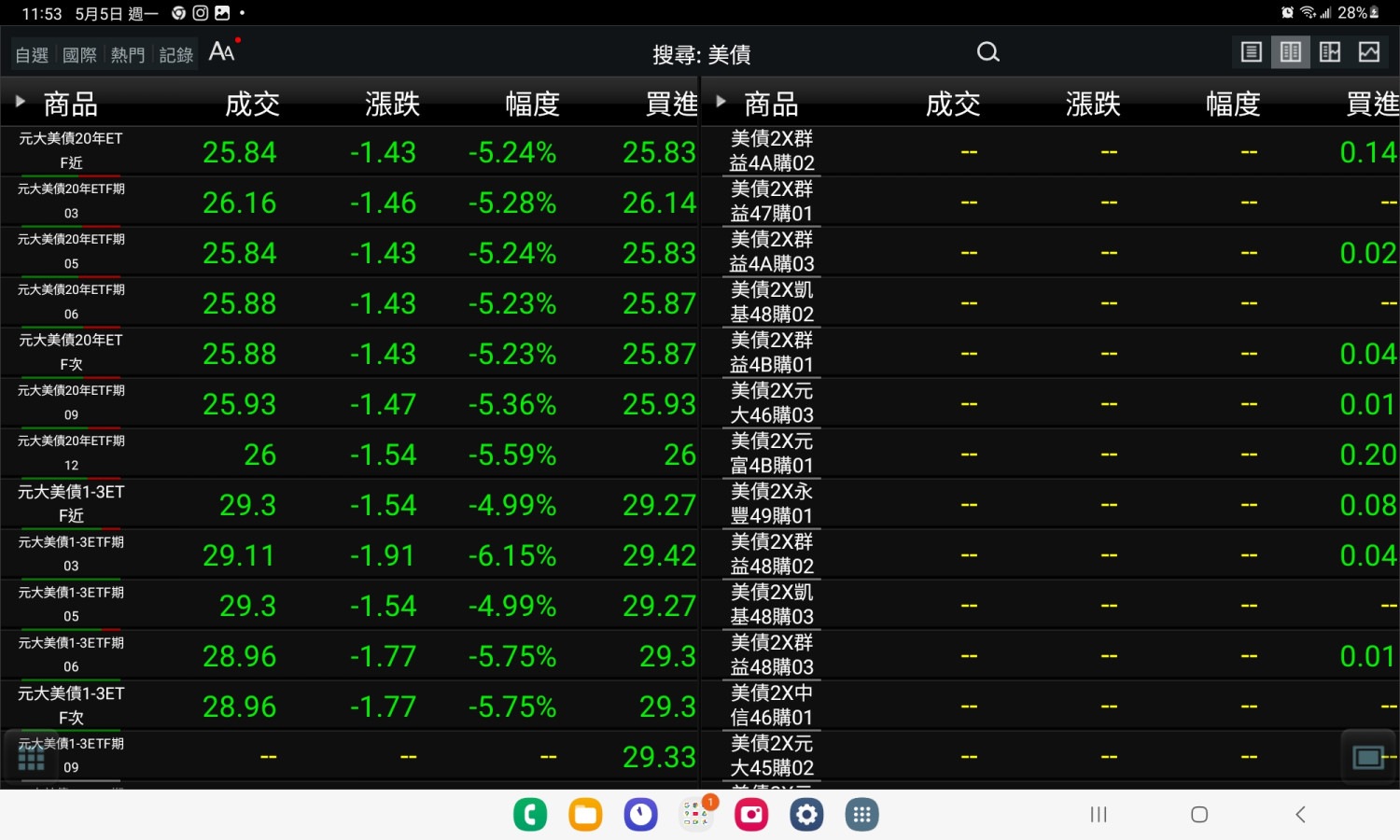Tap the -5.36% change percentage cell
The image size is (1400, 840).
512,404
